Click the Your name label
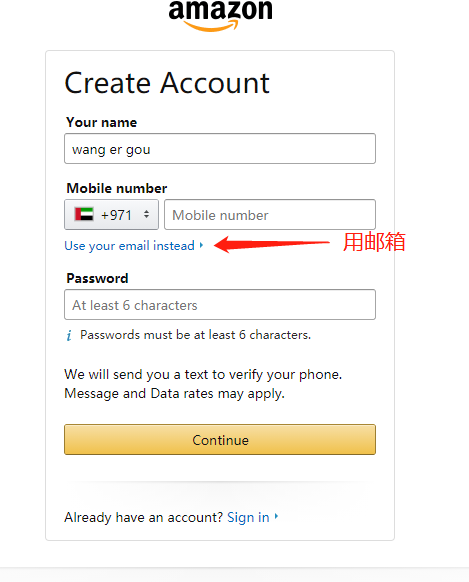The height and width of the screenshot is (582, 469). [102, 122]
